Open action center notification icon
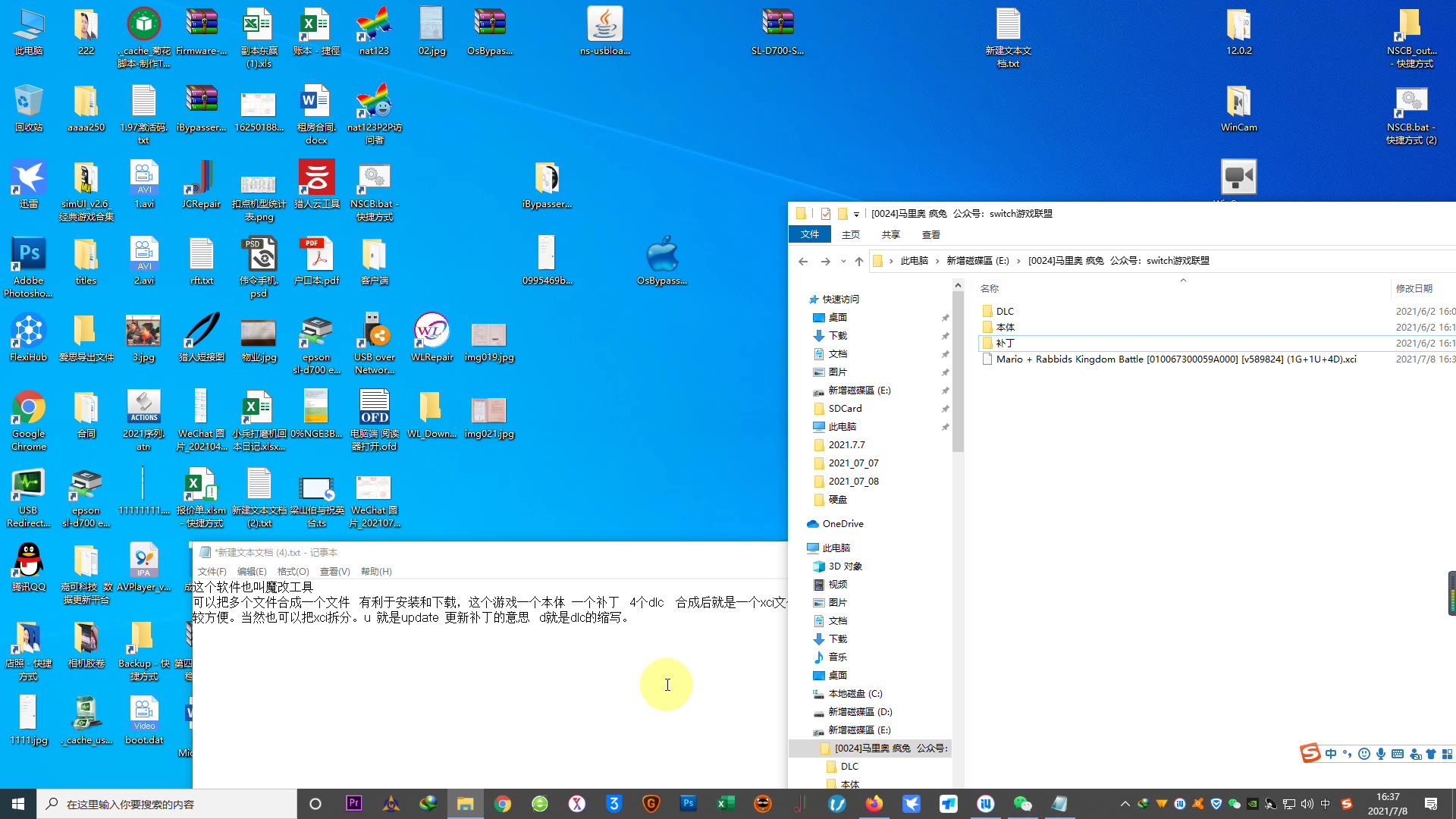This screenshot has width=1456, height=819. pyautogui.click(x=1431, y=804)
